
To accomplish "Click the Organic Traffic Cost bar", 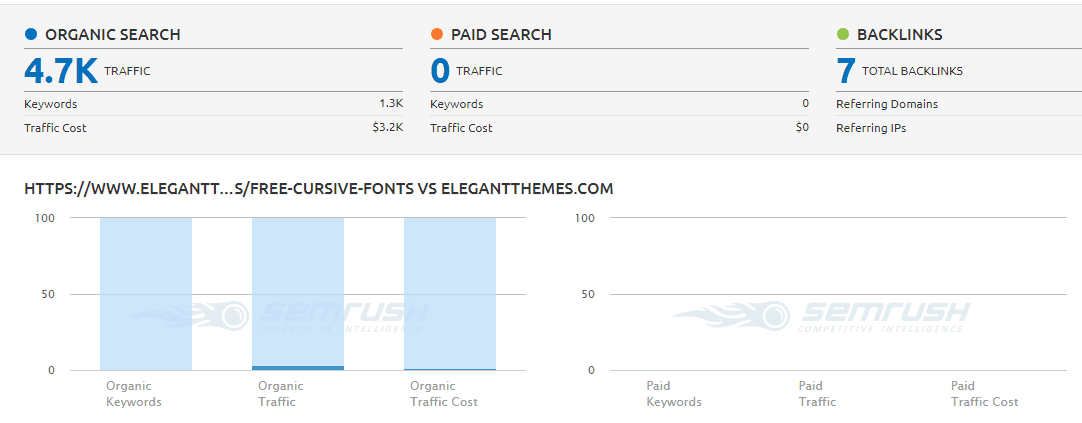I will point(450,294).
